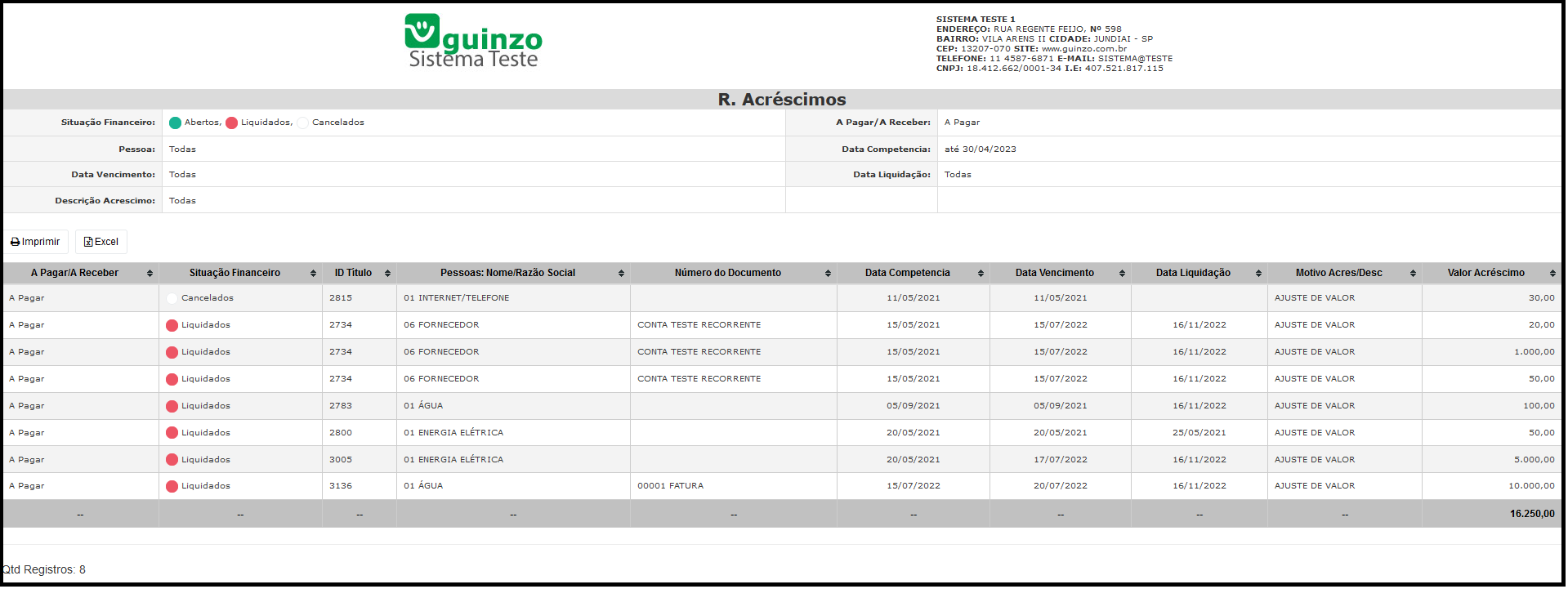Viewport: 1568px width, 589px height.
Task: Click red status dot in row 2783
Action: pos(172,407)
